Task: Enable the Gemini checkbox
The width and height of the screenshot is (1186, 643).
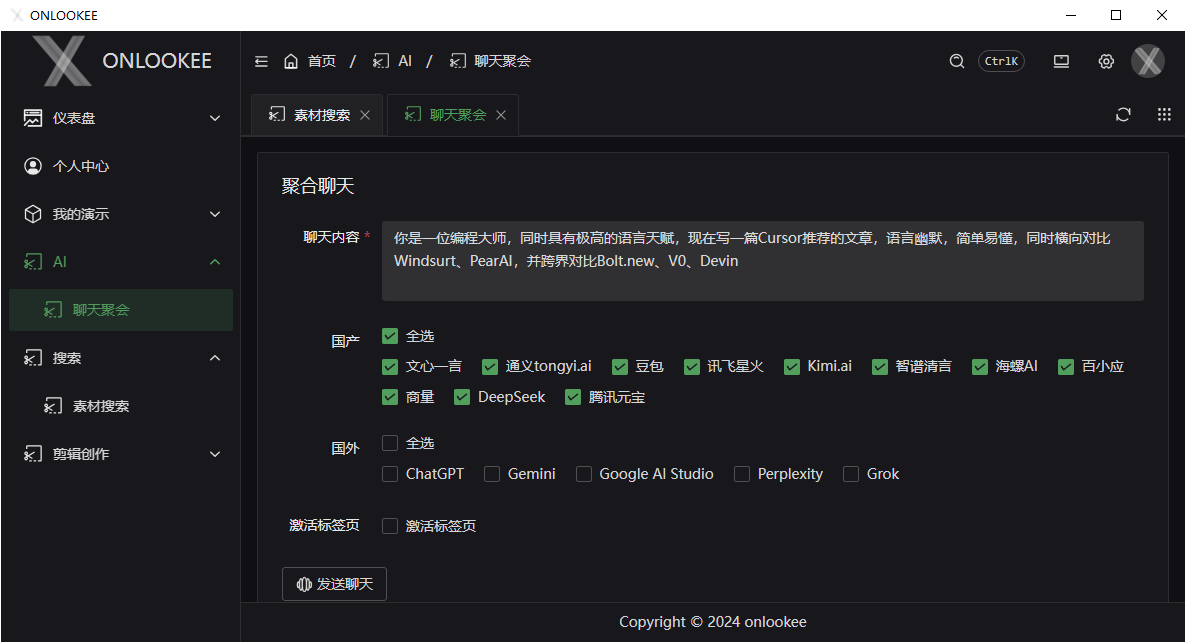Action: coord(492,474)
